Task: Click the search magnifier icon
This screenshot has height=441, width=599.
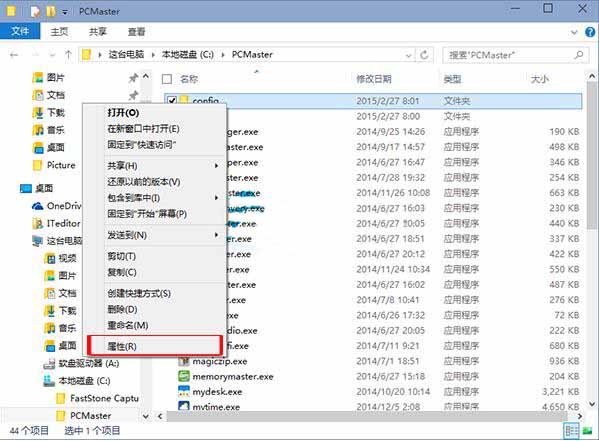Action: (579, 55)
